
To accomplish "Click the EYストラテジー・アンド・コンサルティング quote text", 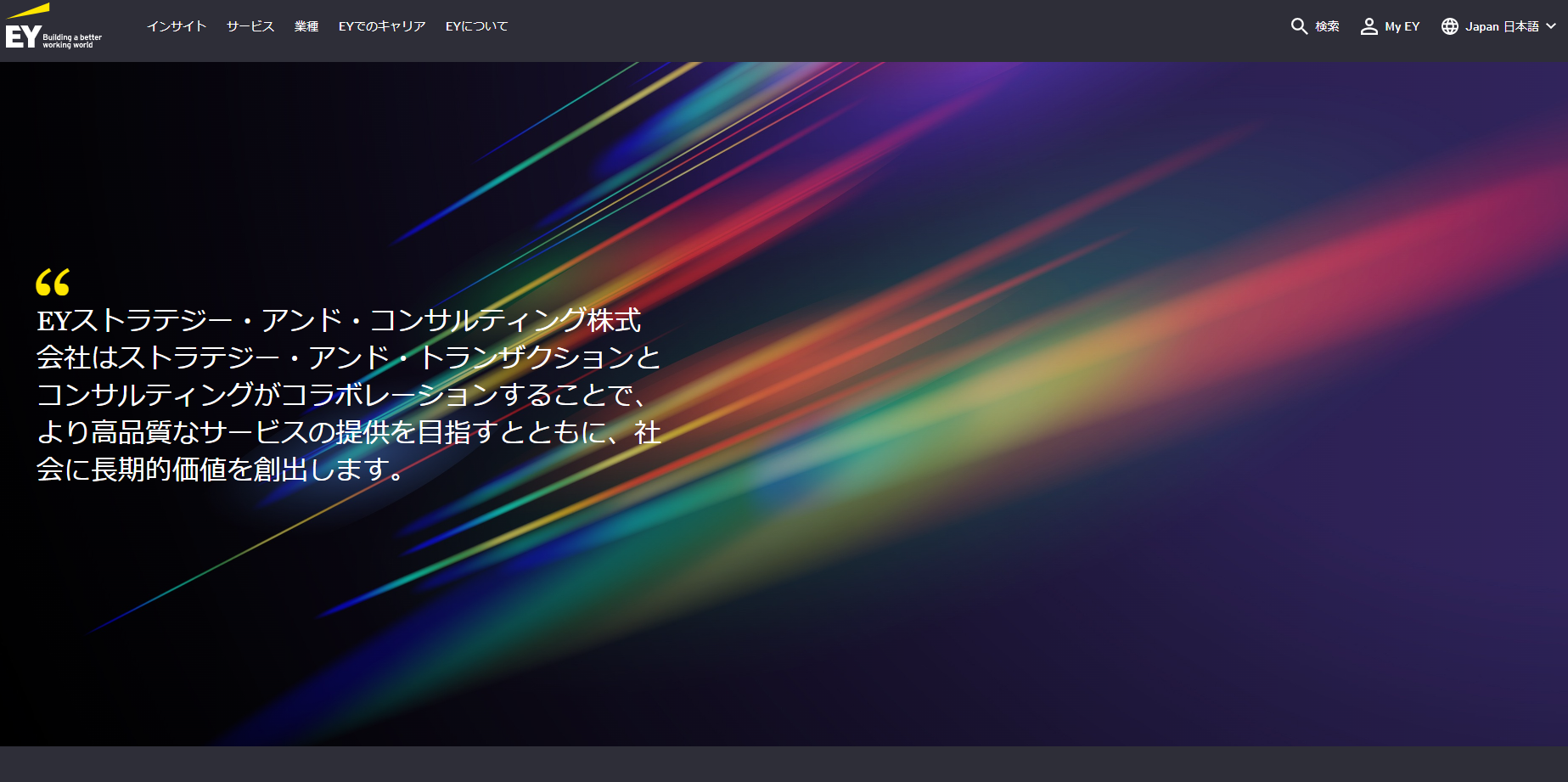I will click(340, 321).
